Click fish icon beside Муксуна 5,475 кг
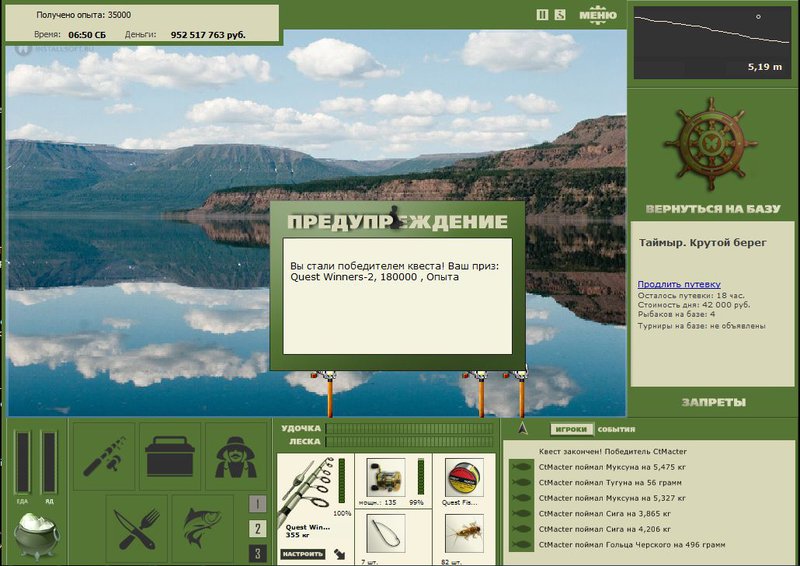This screenshot has width=800, height=566. (x=520, y=467)
